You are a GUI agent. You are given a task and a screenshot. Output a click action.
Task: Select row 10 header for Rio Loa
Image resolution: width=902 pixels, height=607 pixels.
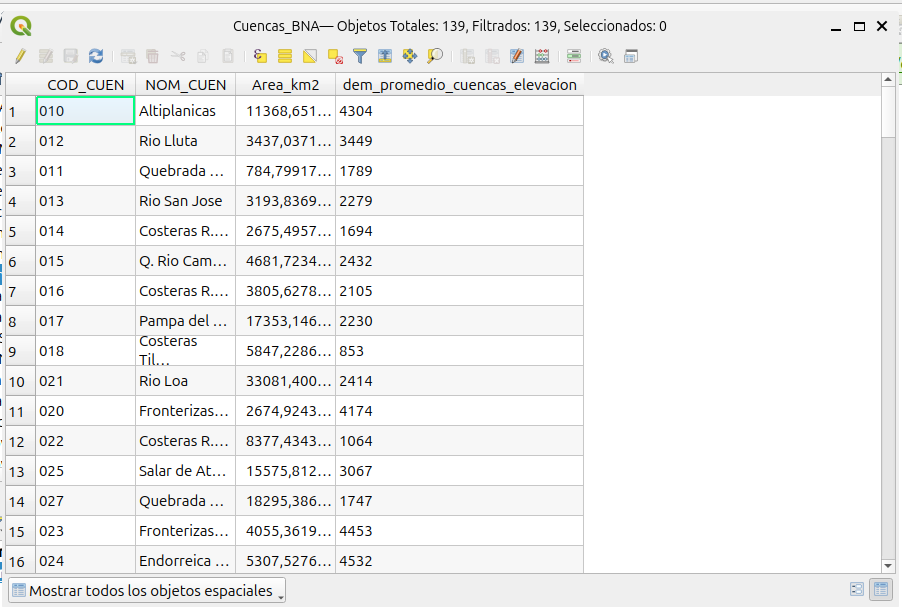click(18, 381)
